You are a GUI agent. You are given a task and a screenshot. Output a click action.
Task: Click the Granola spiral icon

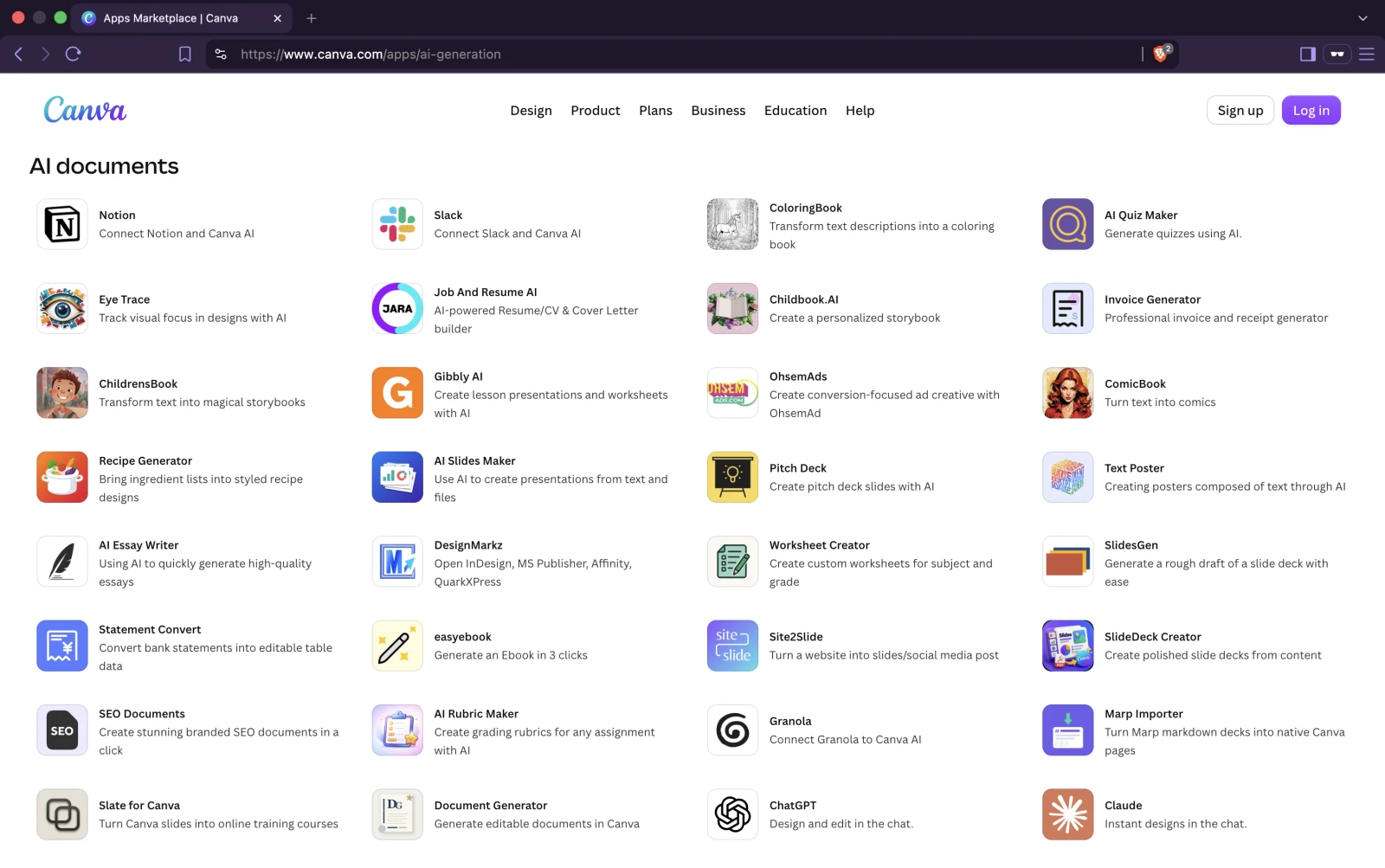click(x=732, y=730)
